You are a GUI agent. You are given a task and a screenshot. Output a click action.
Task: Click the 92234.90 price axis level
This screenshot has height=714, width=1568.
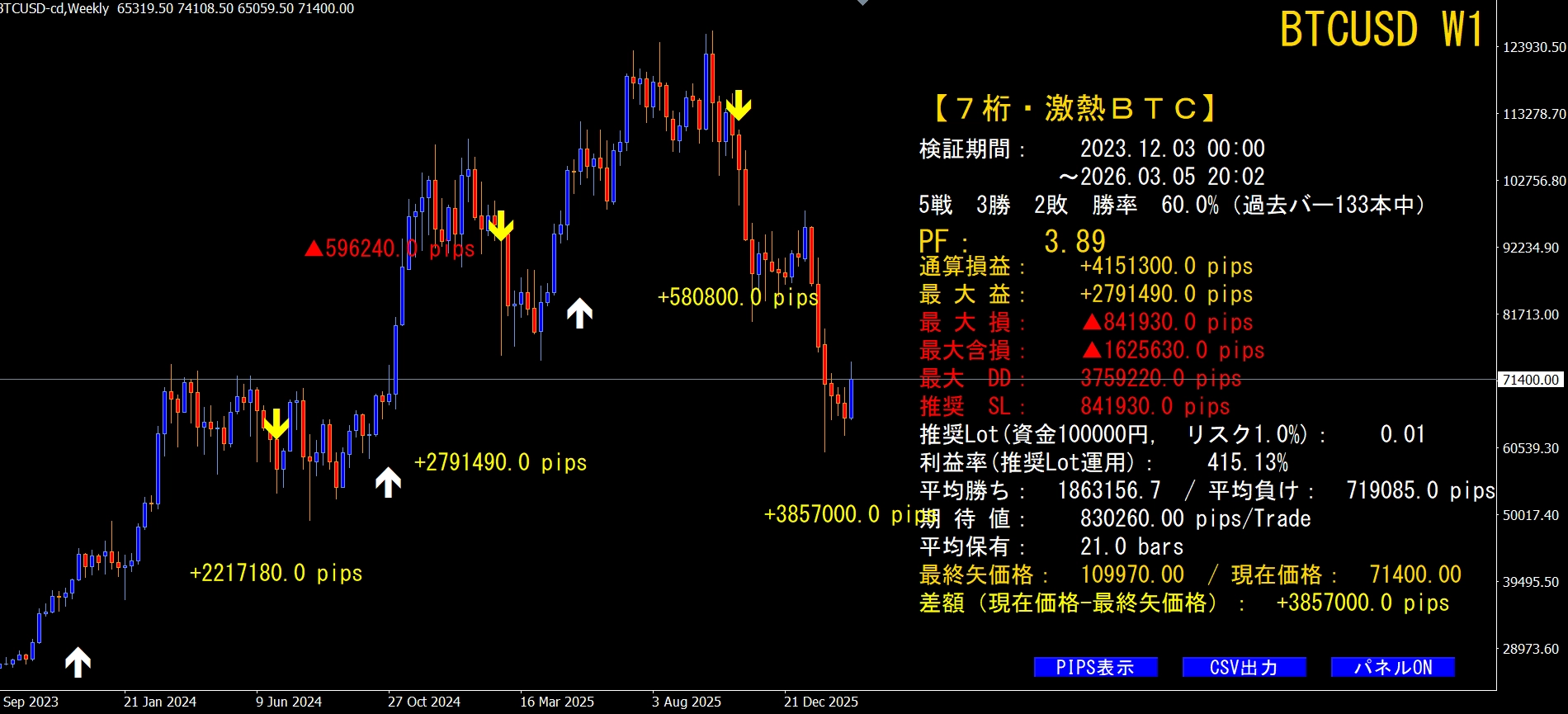pos(1531,248)
